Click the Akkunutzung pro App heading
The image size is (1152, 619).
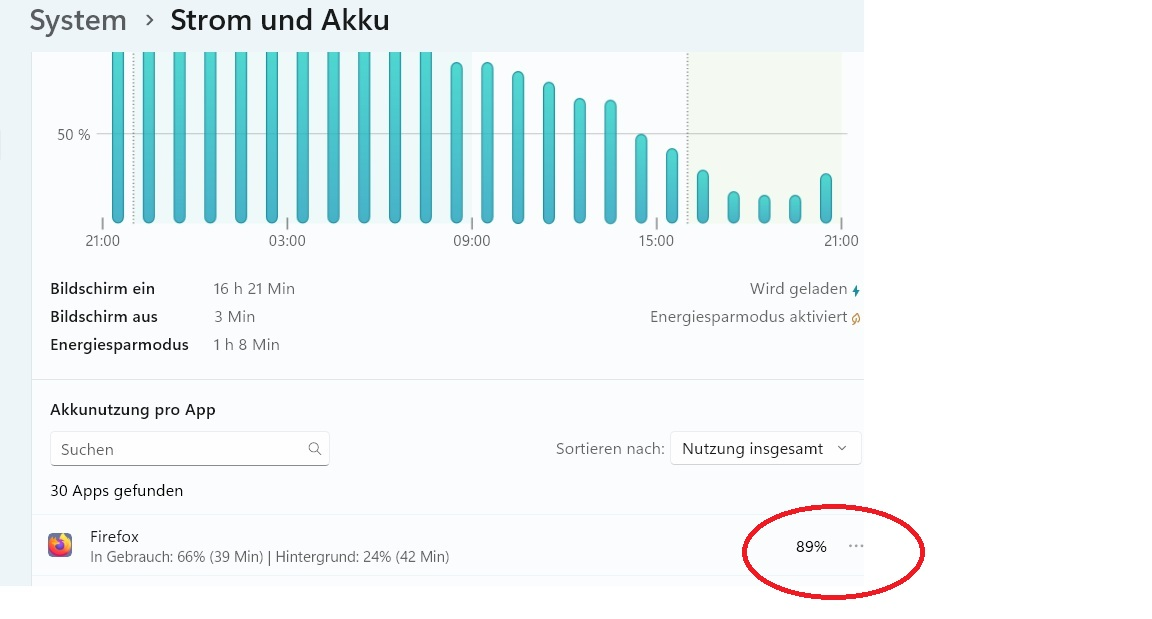(x=133, y=409)
